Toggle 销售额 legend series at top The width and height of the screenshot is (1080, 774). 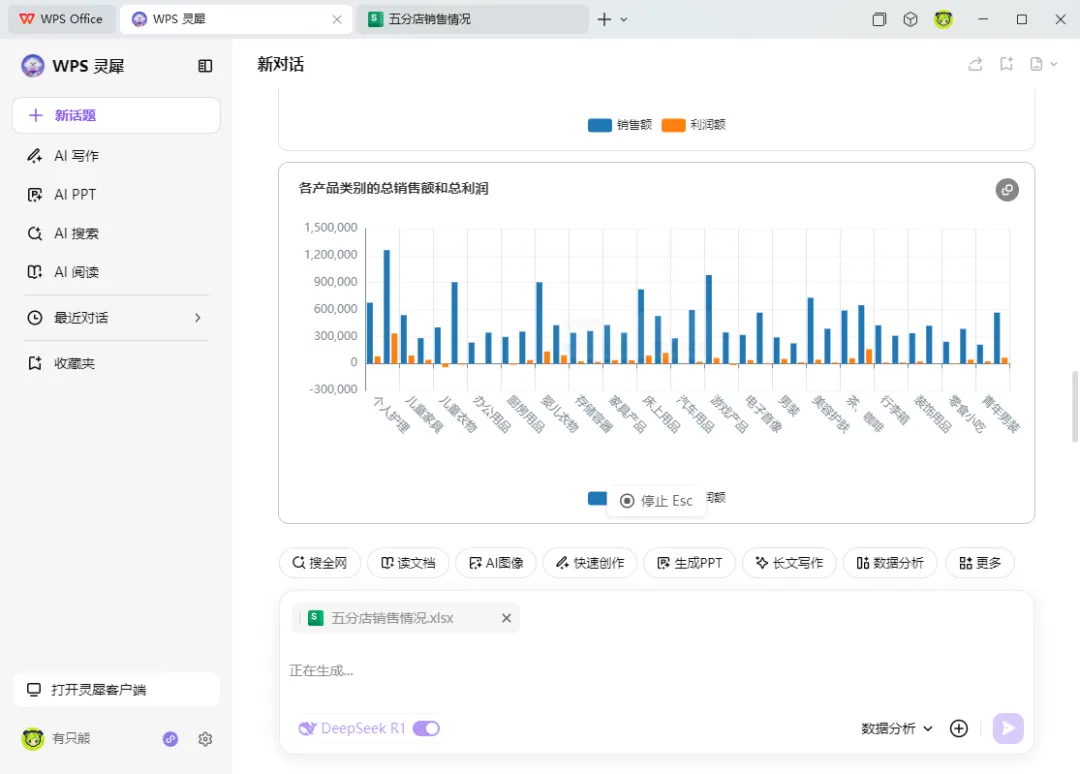tap(619, 125)
